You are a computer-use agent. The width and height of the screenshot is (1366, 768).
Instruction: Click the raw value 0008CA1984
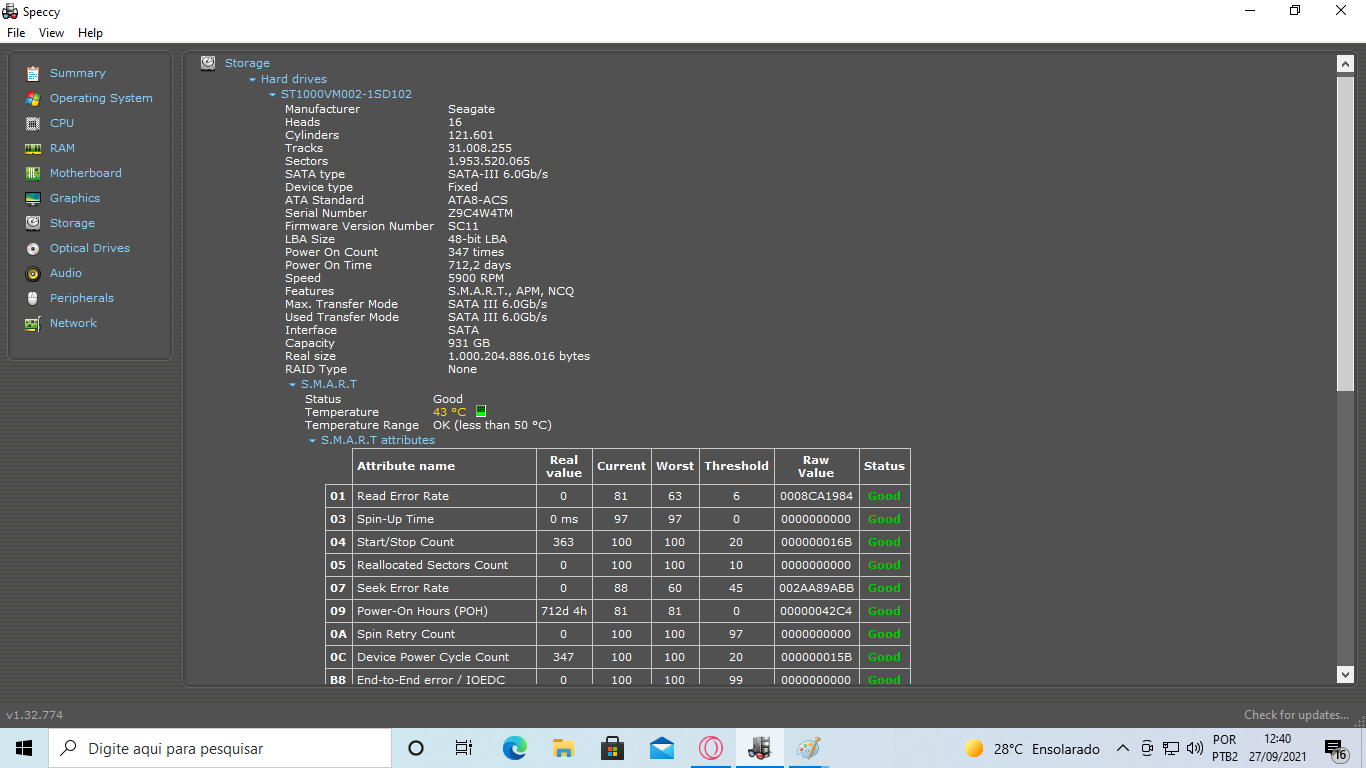816,496
